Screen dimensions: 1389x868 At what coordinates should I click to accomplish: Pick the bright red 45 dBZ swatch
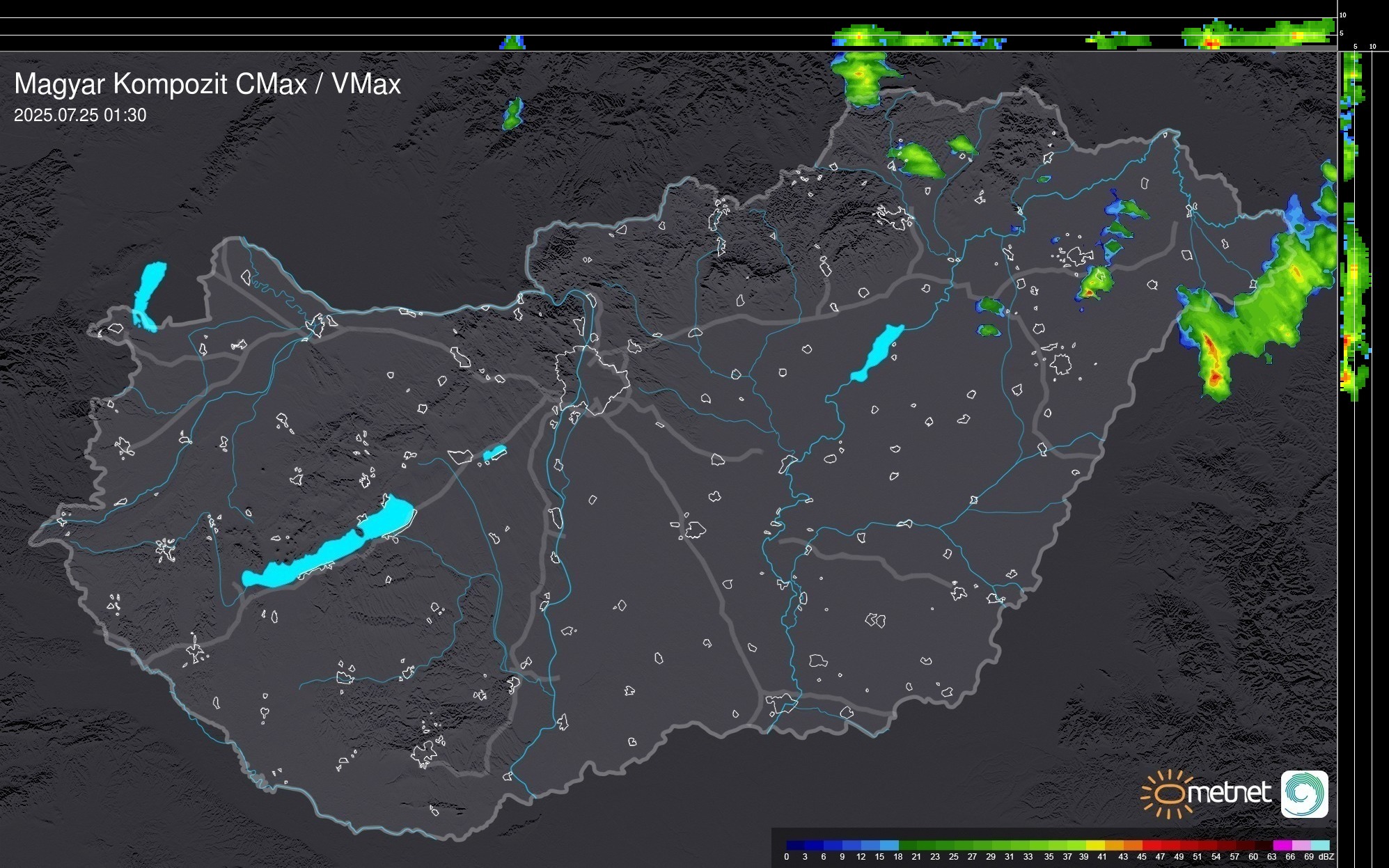click(x=1151, y=845)
